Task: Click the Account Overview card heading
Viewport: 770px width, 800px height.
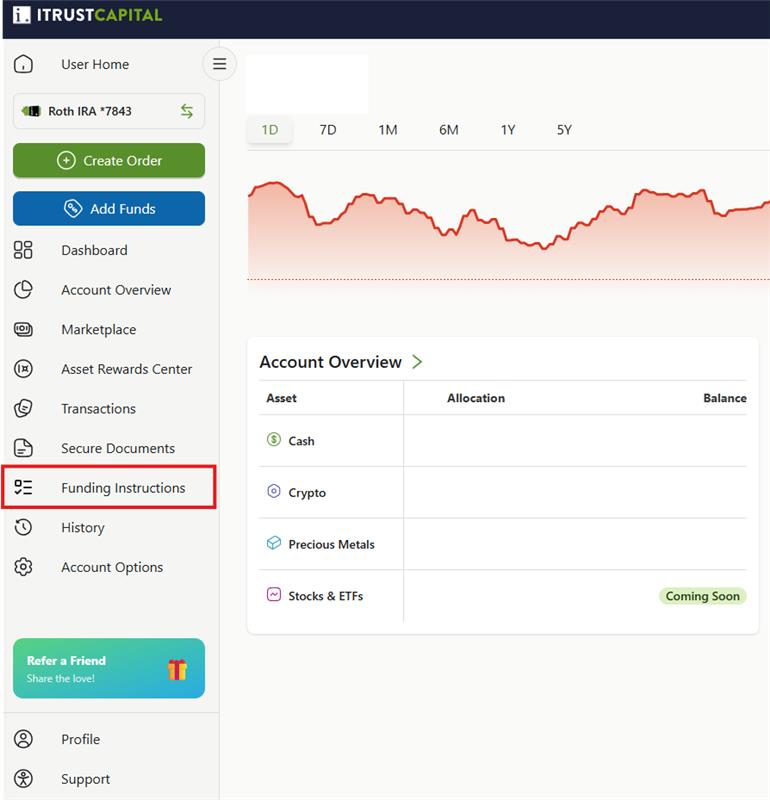Action: 330,362
